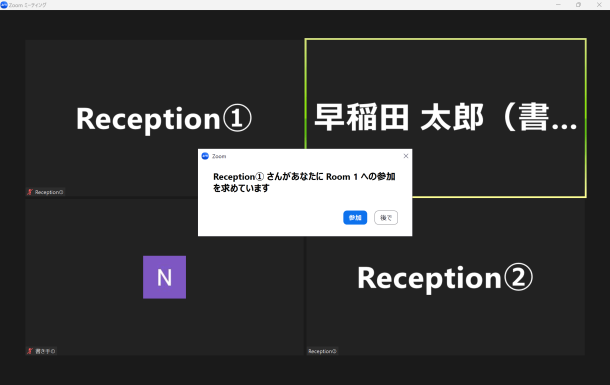The height and width of the screenshot is (385, 610).
Task: Click the muted mic icon on the N tile
Action: (x=30, y=351)
